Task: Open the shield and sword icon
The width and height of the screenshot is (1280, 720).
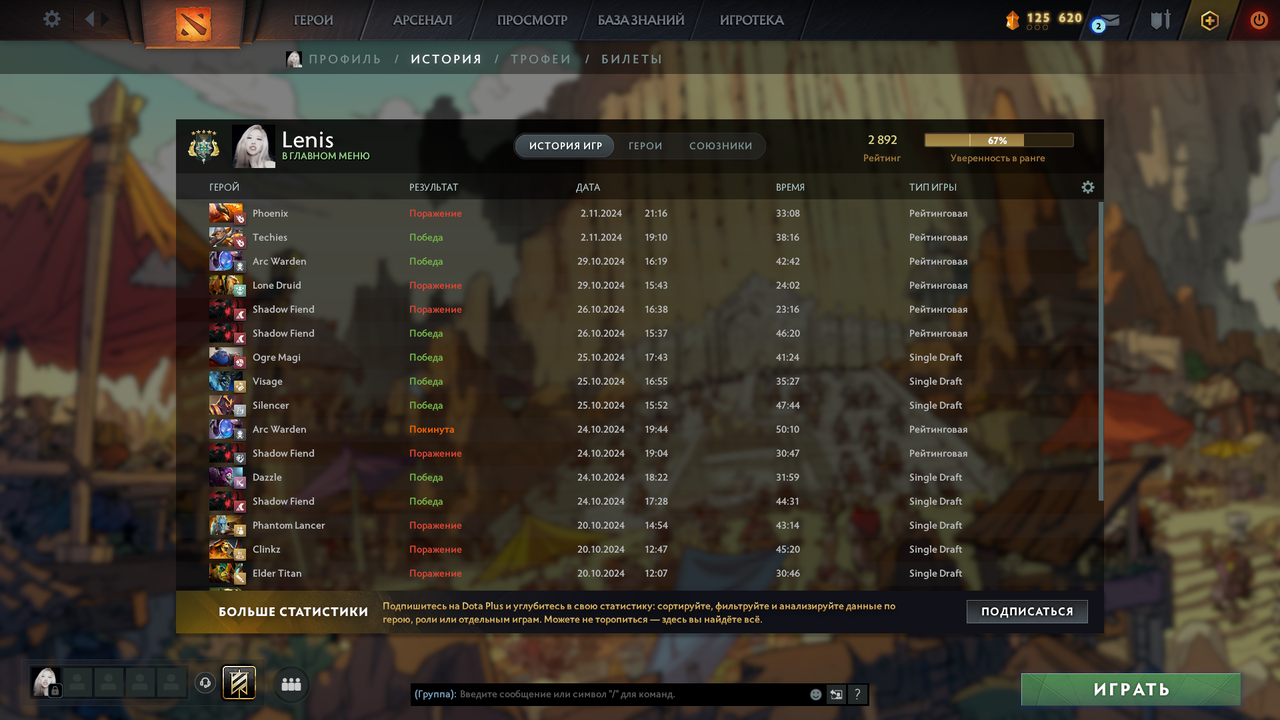Action: (x=1160, y=20)
